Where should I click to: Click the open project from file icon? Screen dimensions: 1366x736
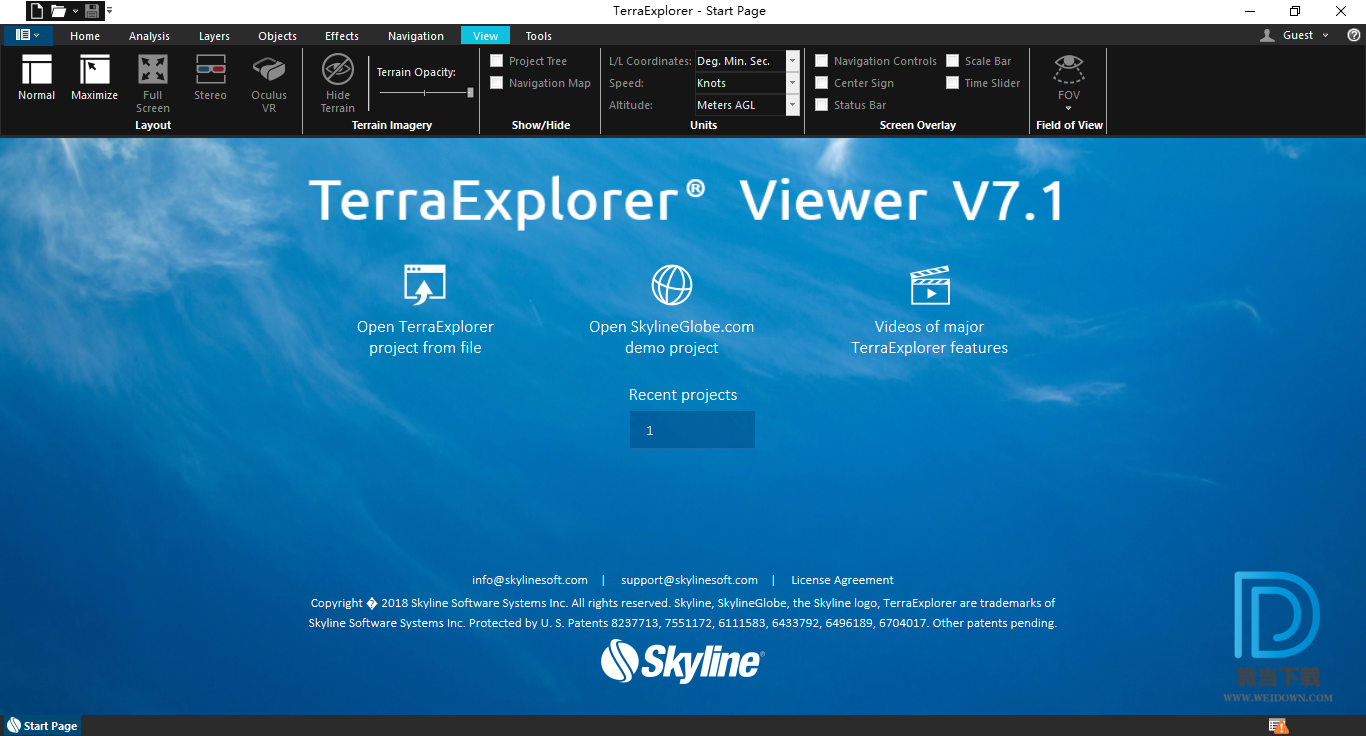tap(425, 284)
